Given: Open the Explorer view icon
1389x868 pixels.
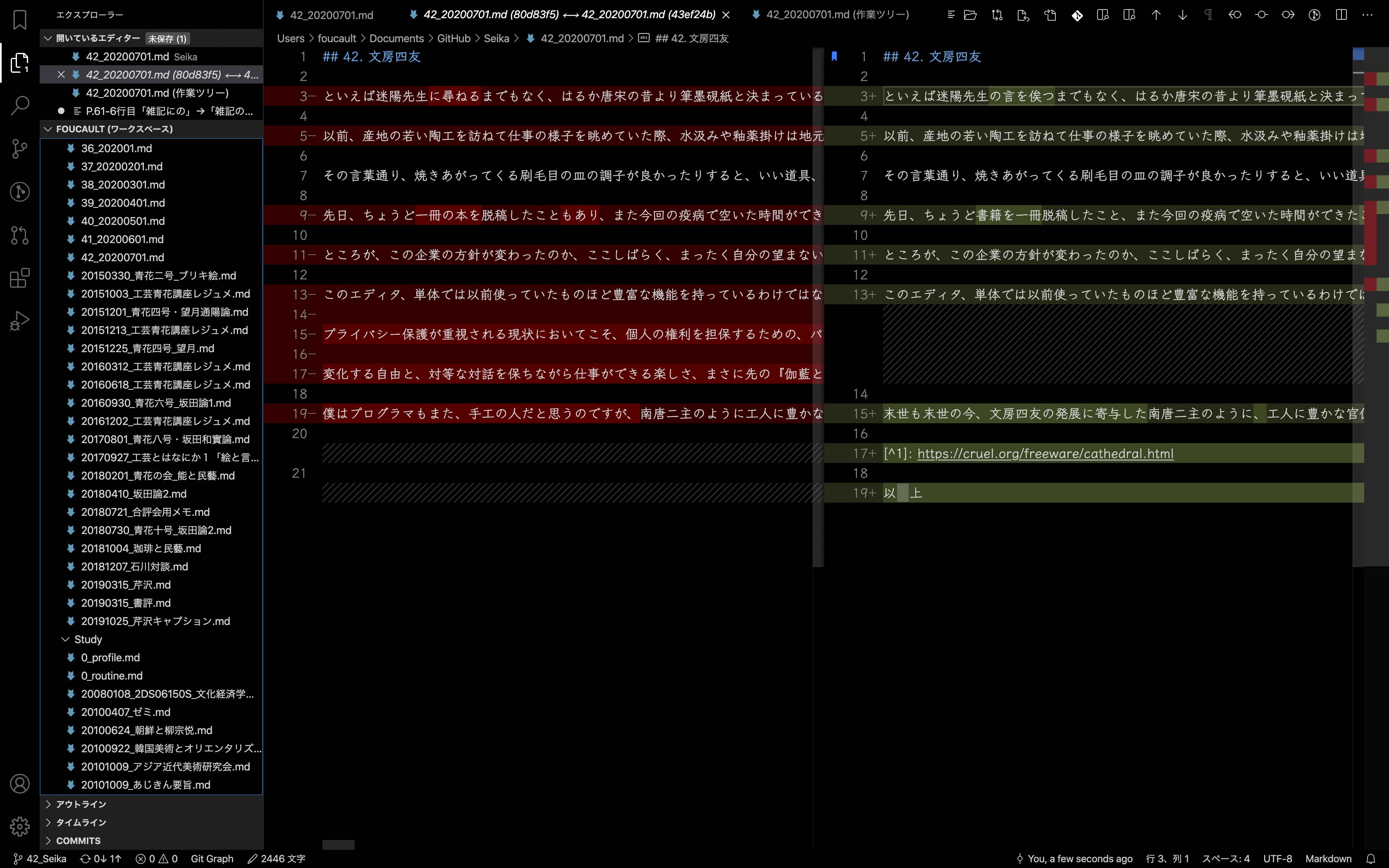Looking at the screenshot, I should [x=19, y=62].
